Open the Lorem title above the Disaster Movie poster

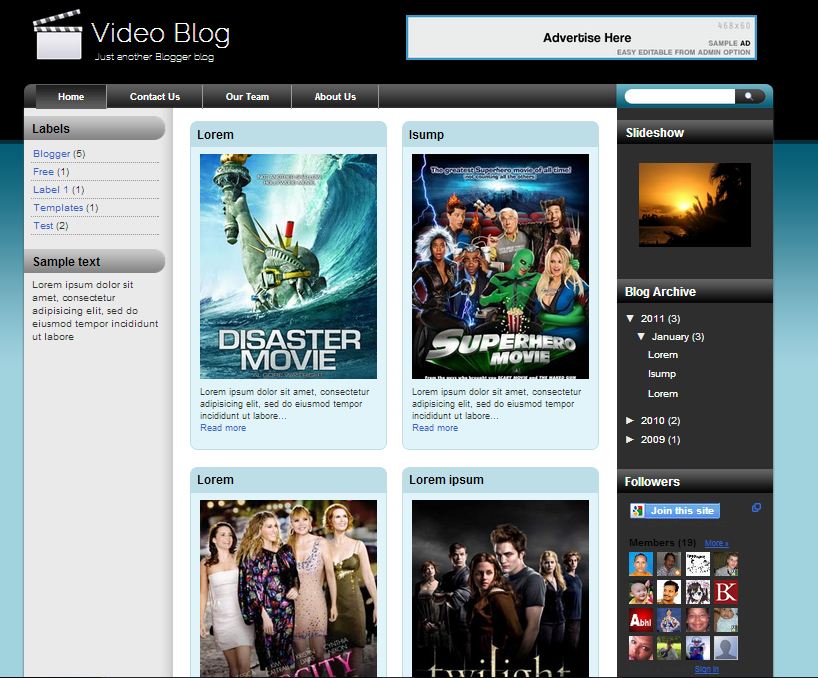click(x=215, y=135)
